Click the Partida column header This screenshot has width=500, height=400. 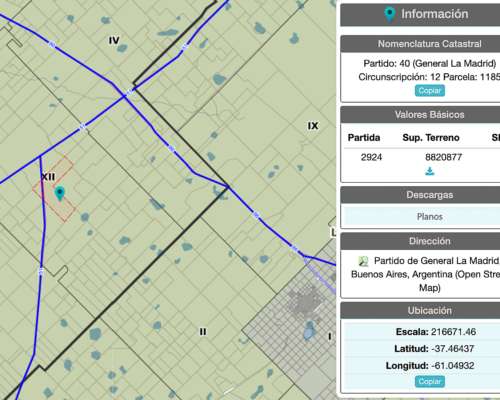coord(364,137)
